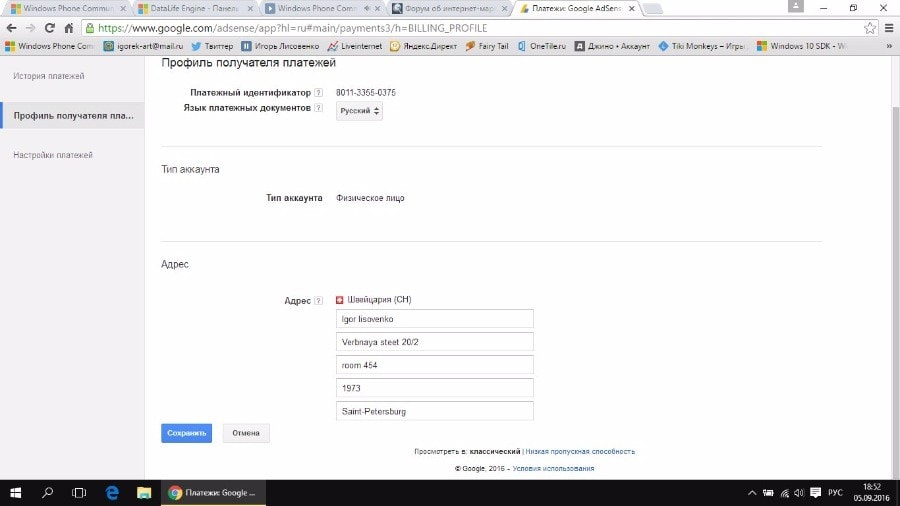The width and height of the screenshot is (900, 506).
Task: Click the Igor lisovenko name field
Action: tap(435, 318)
